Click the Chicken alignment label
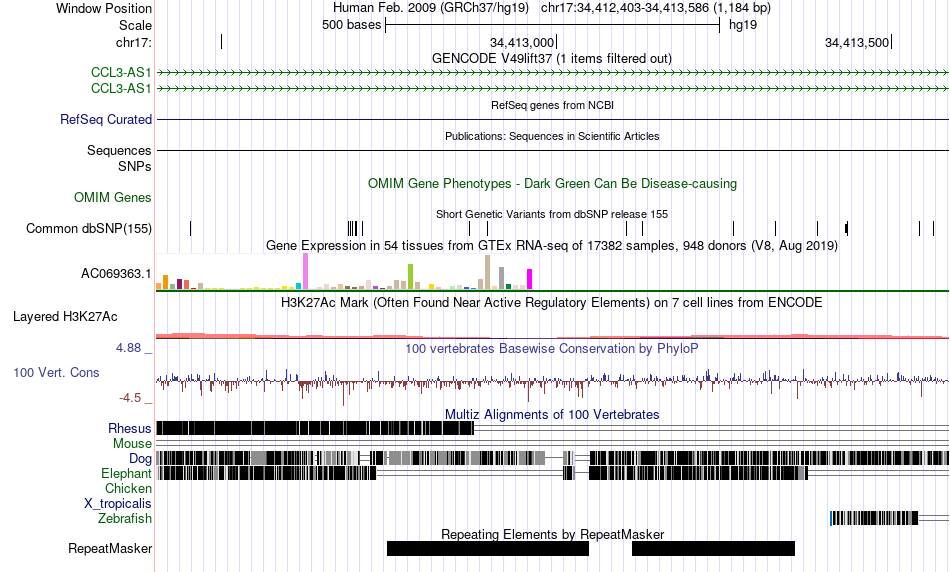Image resolution: width=950 pixels, height=572 pixels. click(128, 488)
